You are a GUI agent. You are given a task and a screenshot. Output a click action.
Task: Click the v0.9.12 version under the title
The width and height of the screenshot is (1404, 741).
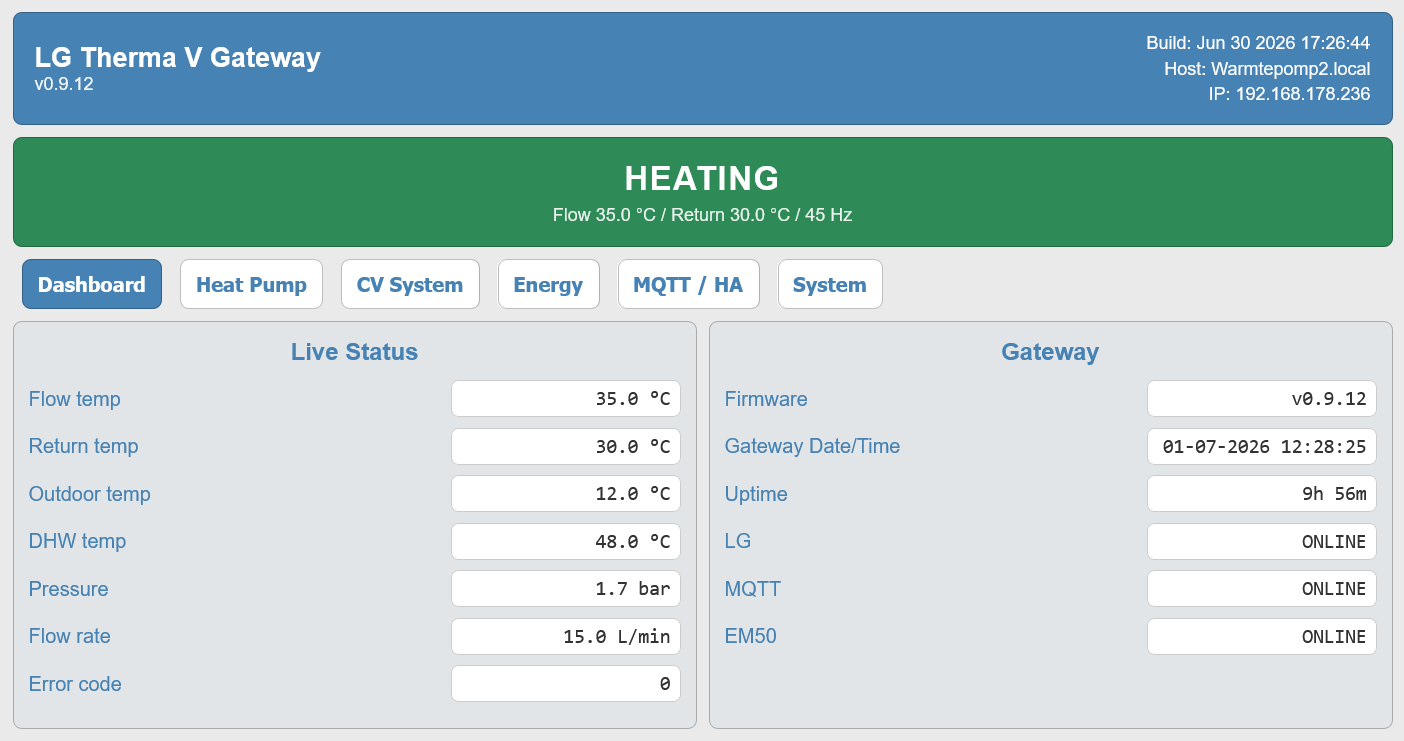tap(64, 84)
